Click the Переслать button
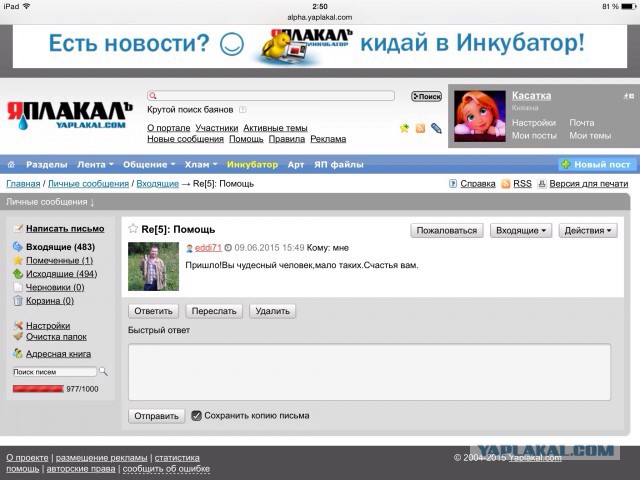The image size is (640, 480). tap(214, 311)
